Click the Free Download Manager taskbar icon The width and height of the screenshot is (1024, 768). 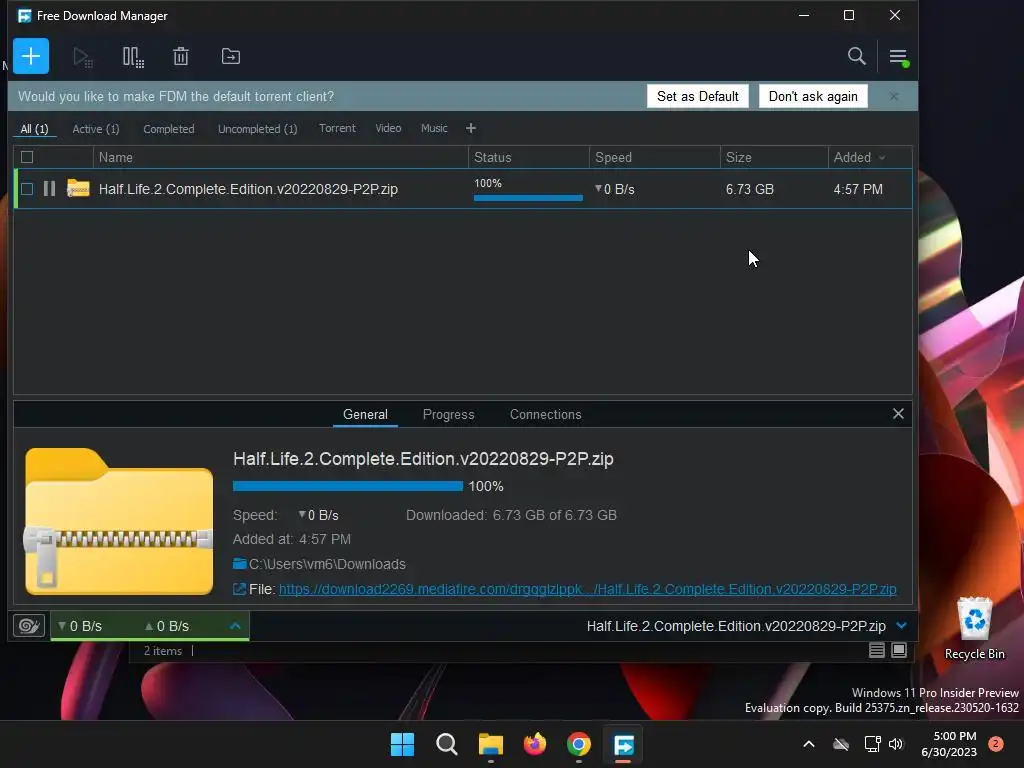point(623,744)
